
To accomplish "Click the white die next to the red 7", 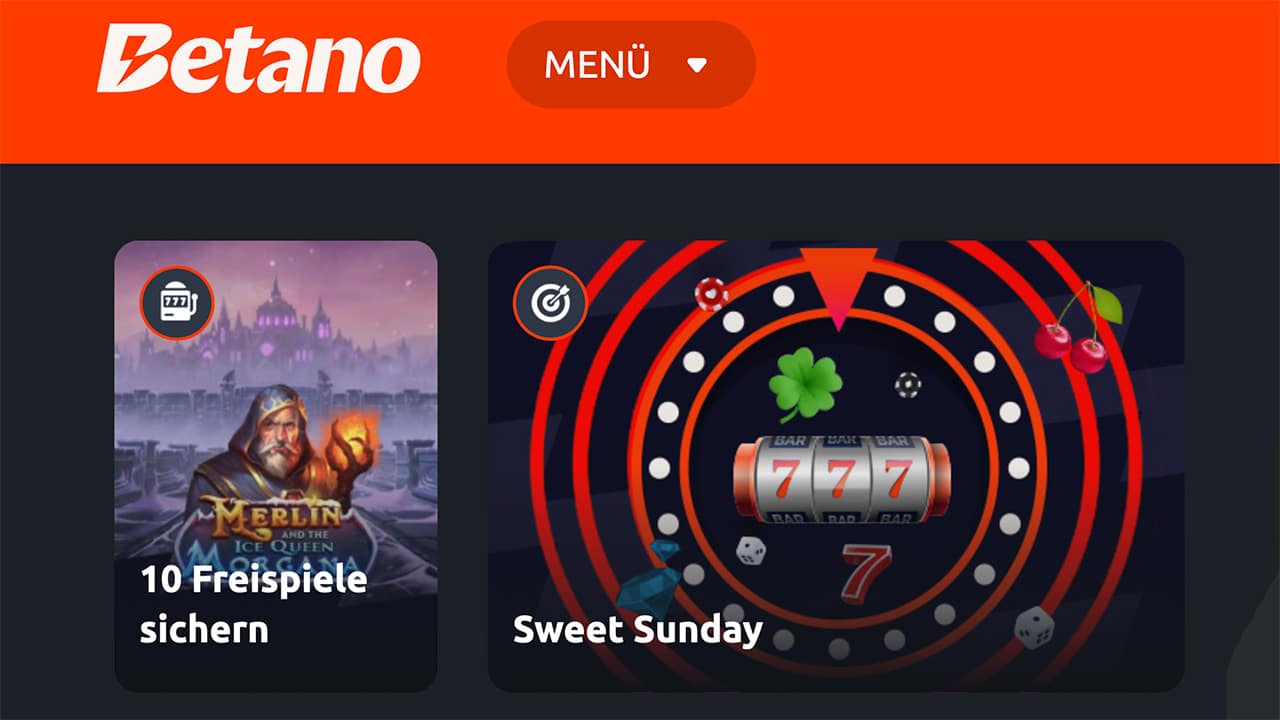I will pyautogui.click(x=751, y=551).
